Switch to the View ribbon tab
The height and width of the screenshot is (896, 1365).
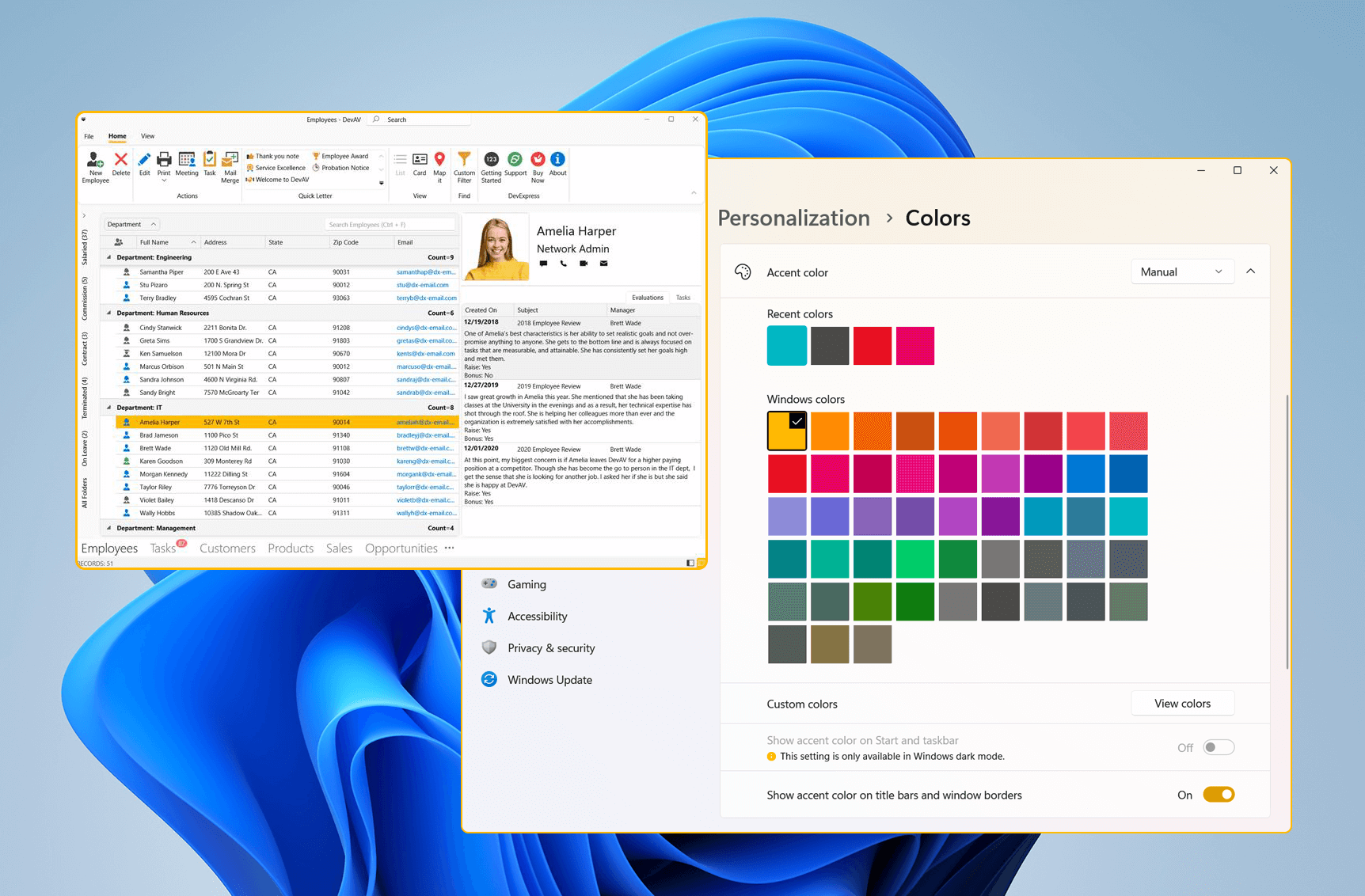pyautogui.click(x=147, y=136)
